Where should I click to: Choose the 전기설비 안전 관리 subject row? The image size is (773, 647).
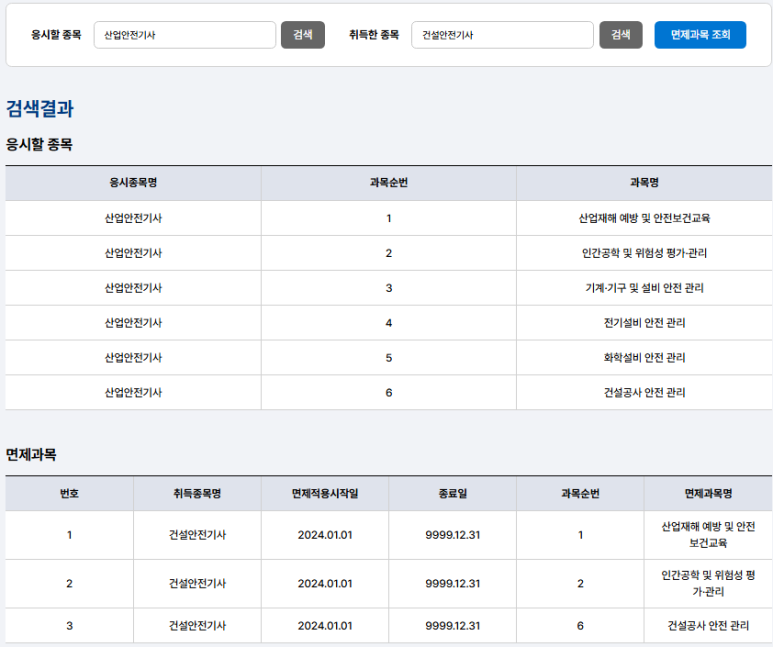click(x=644, y=323)
